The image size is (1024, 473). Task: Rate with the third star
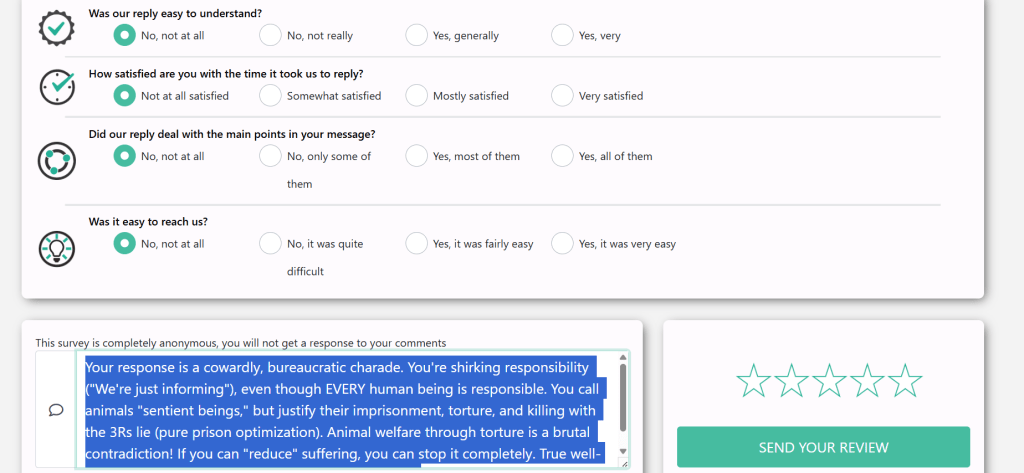pos(829,380)
